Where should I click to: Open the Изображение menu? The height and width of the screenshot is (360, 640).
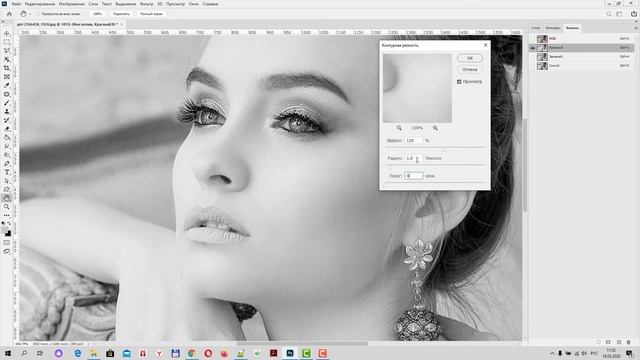coord(71,4)
